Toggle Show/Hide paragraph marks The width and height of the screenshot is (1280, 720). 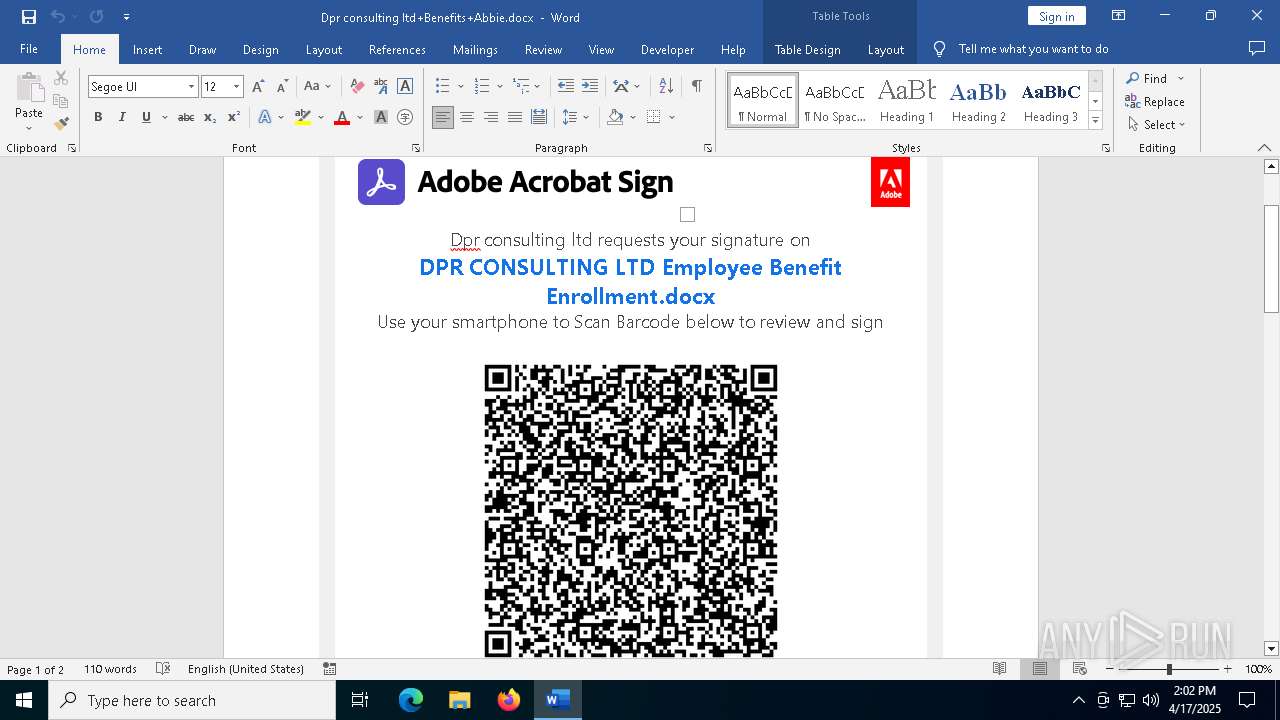click(x=696, y=87)
